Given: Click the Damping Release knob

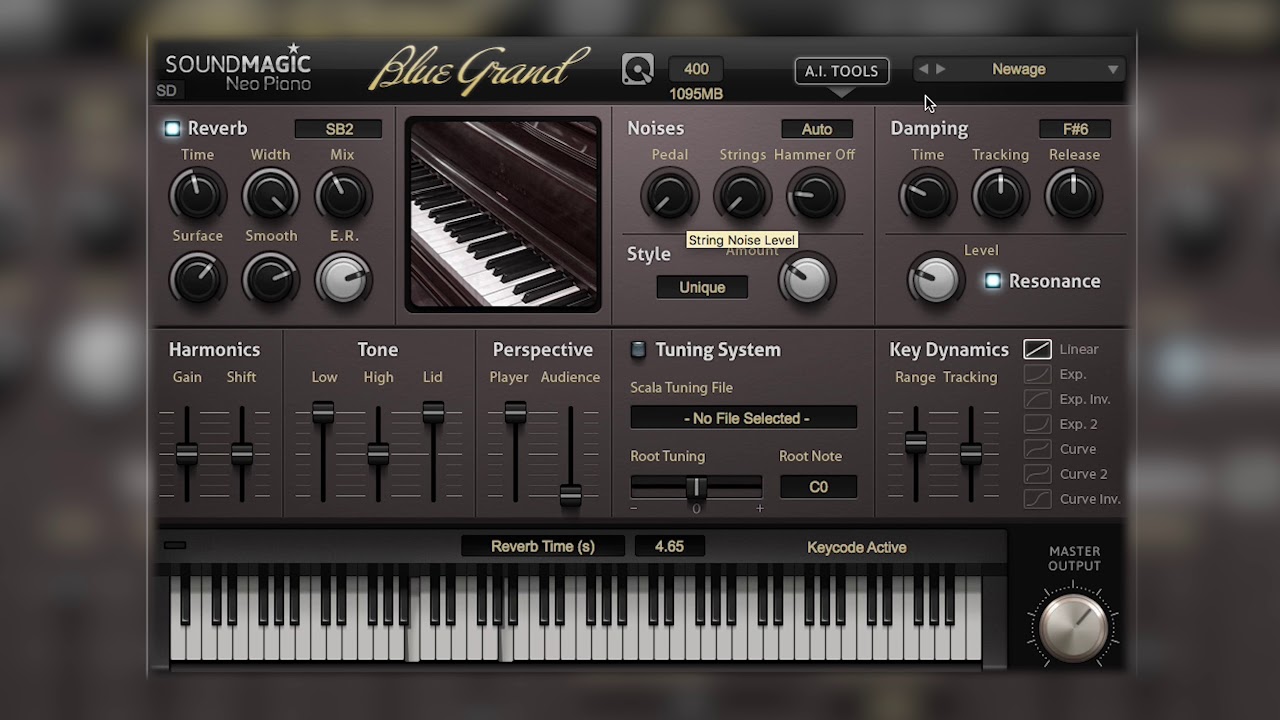Looking at the screenshot, I should (1073, 194).
